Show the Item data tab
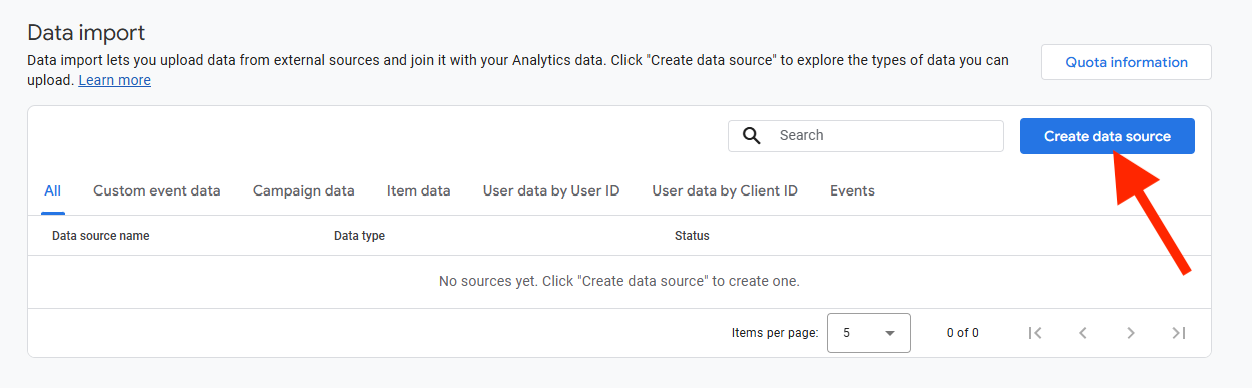This screenshot has width=1252, height=388. (x=419, y=190)
